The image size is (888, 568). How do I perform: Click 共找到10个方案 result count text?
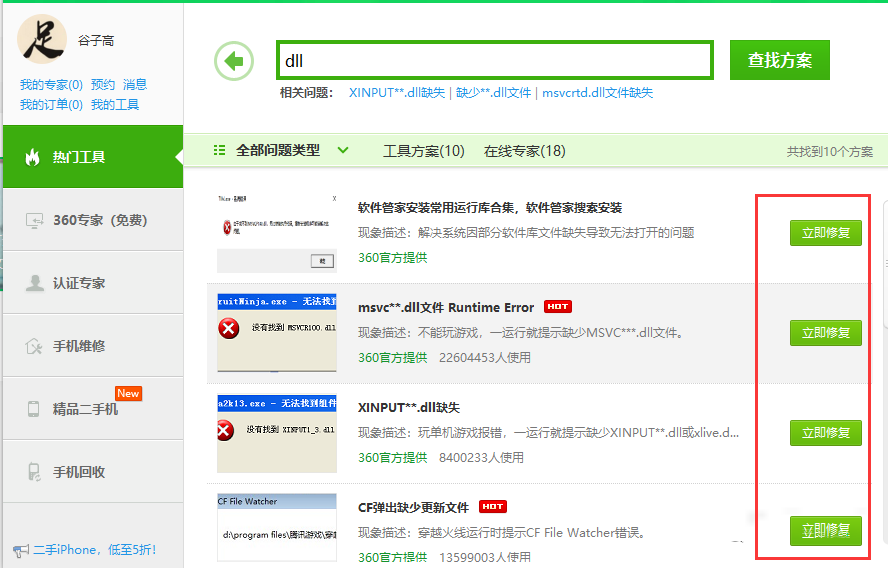point(830,152)
